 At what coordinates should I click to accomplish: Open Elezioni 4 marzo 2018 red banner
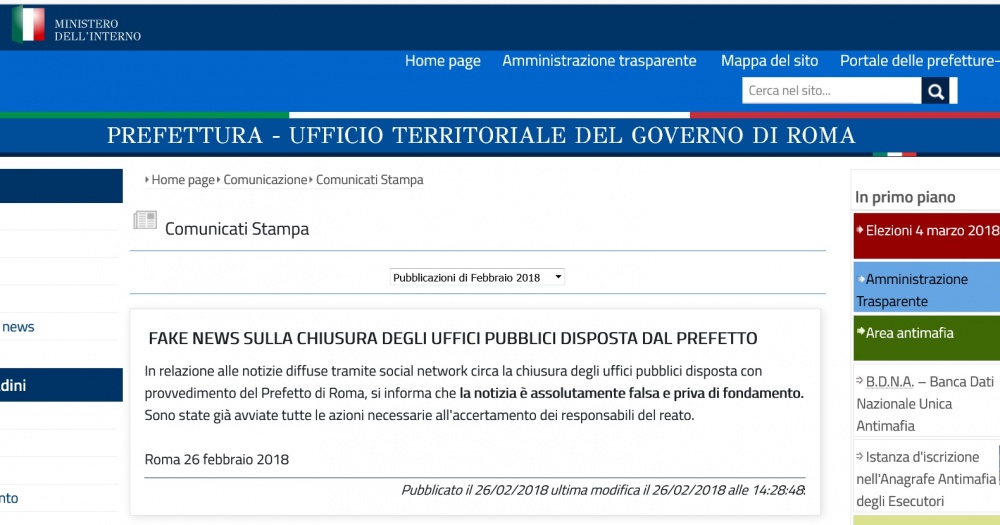click(927, 235)
